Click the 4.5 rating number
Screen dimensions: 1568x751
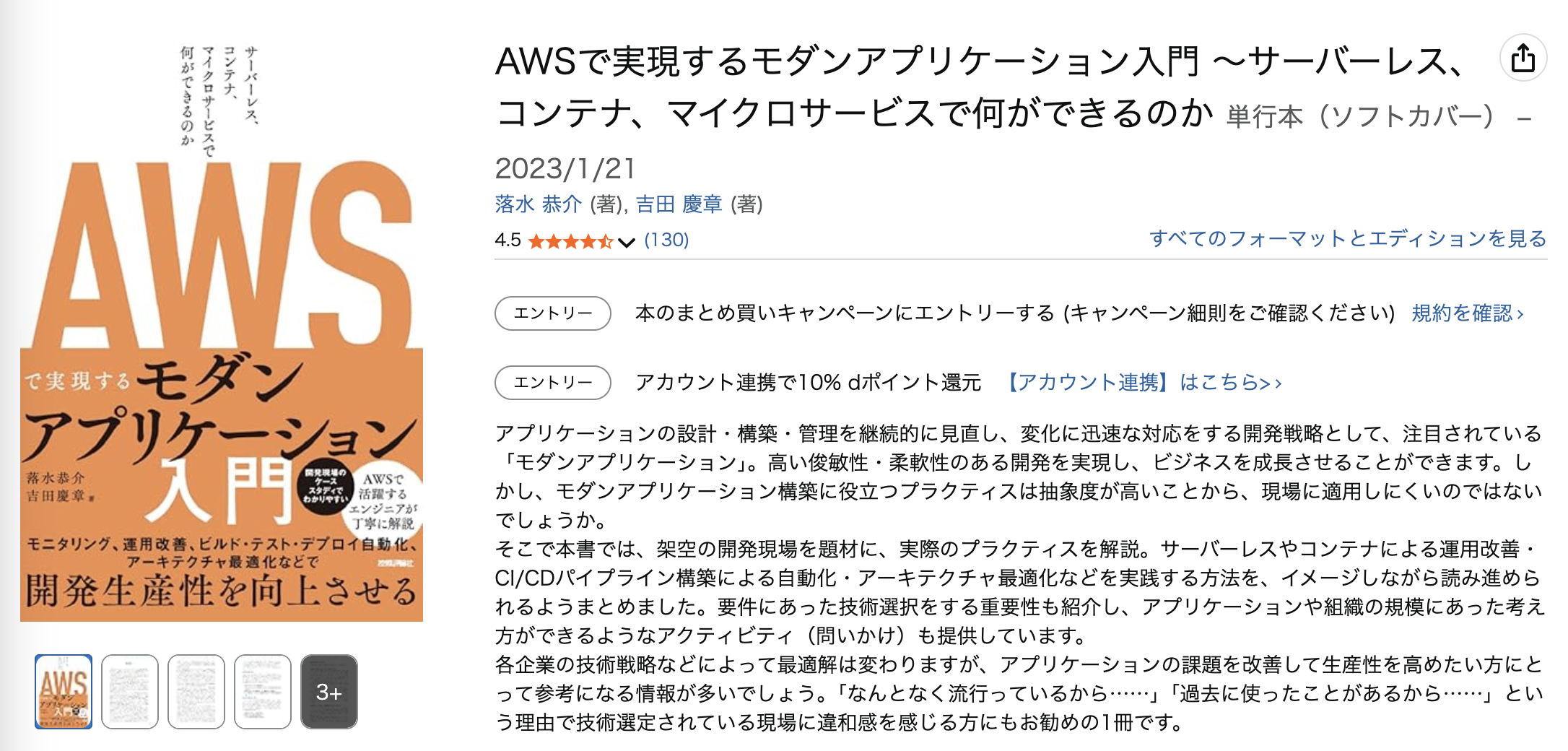[x=508, y=240]
